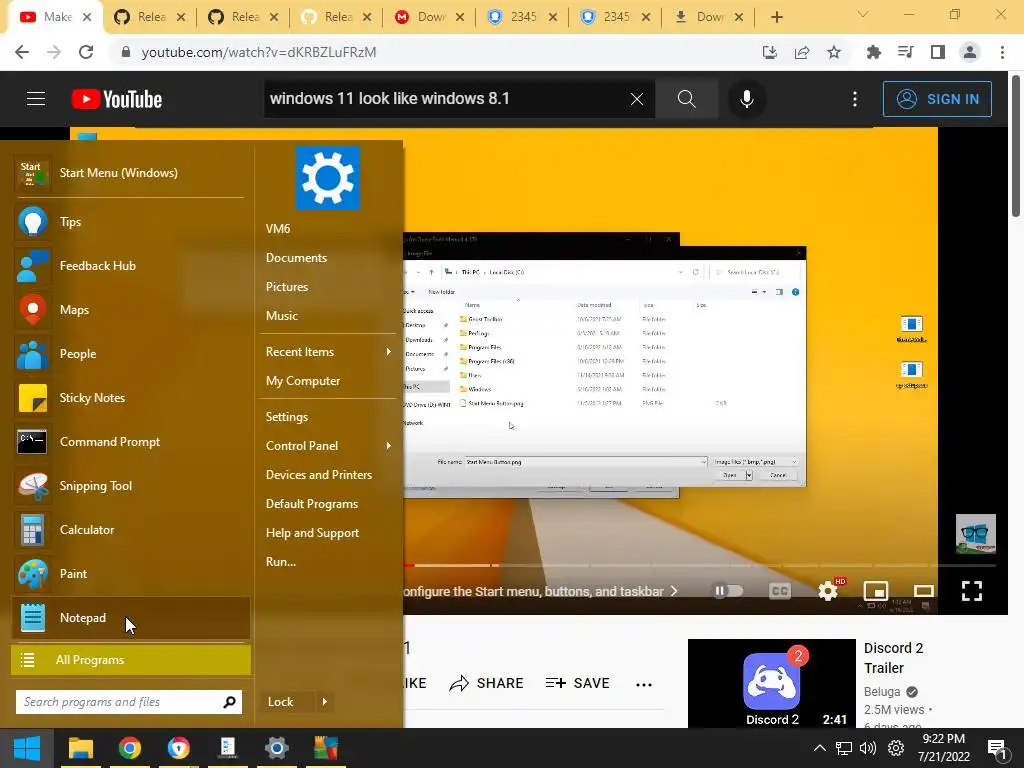Image resolution: width=1024 pixels, height=768 pixels.
Task: Toggle video autoplay switch
Action: [728, 591]
